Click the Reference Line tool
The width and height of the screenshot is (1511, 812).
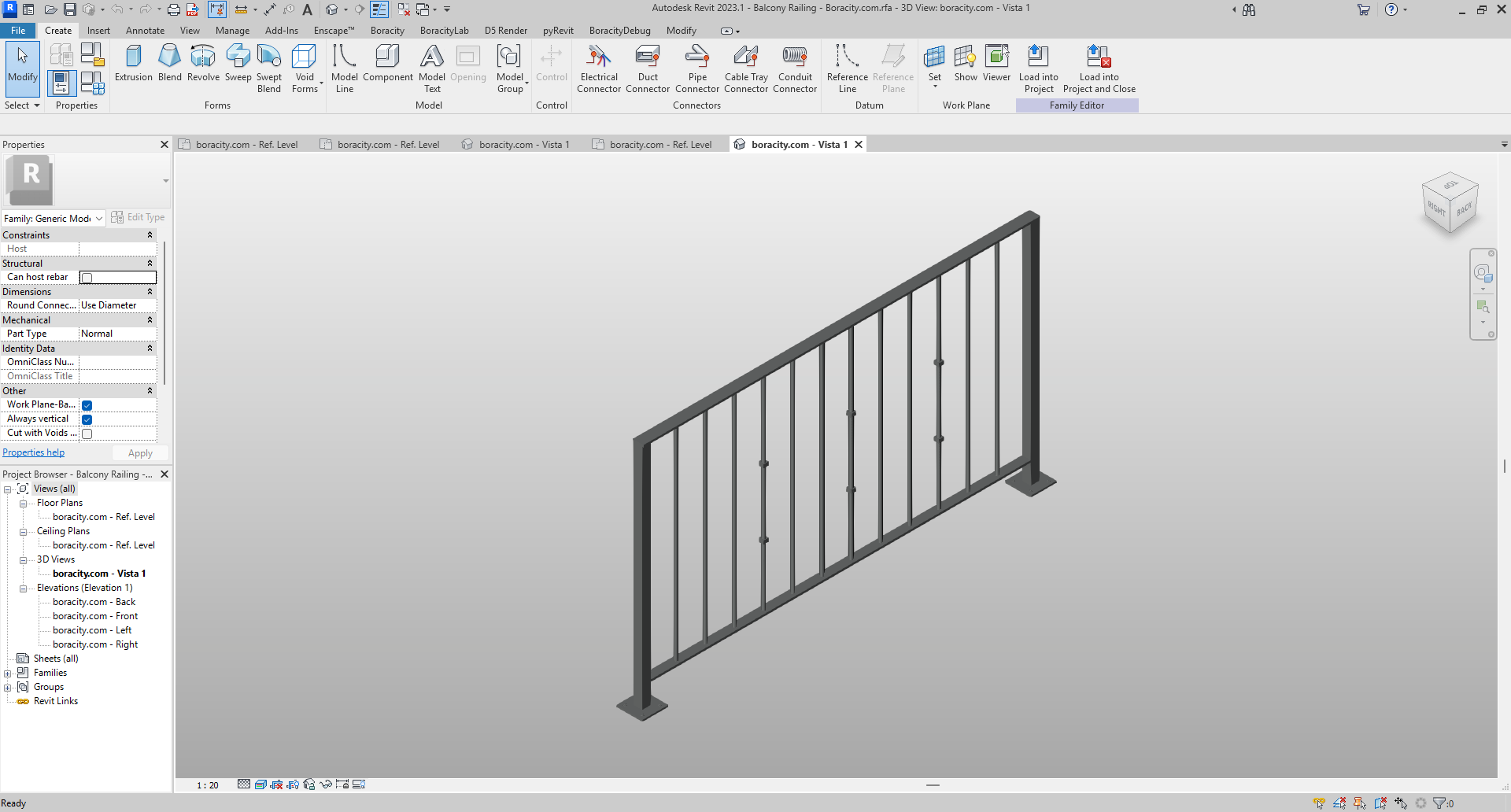coord(848,68)
